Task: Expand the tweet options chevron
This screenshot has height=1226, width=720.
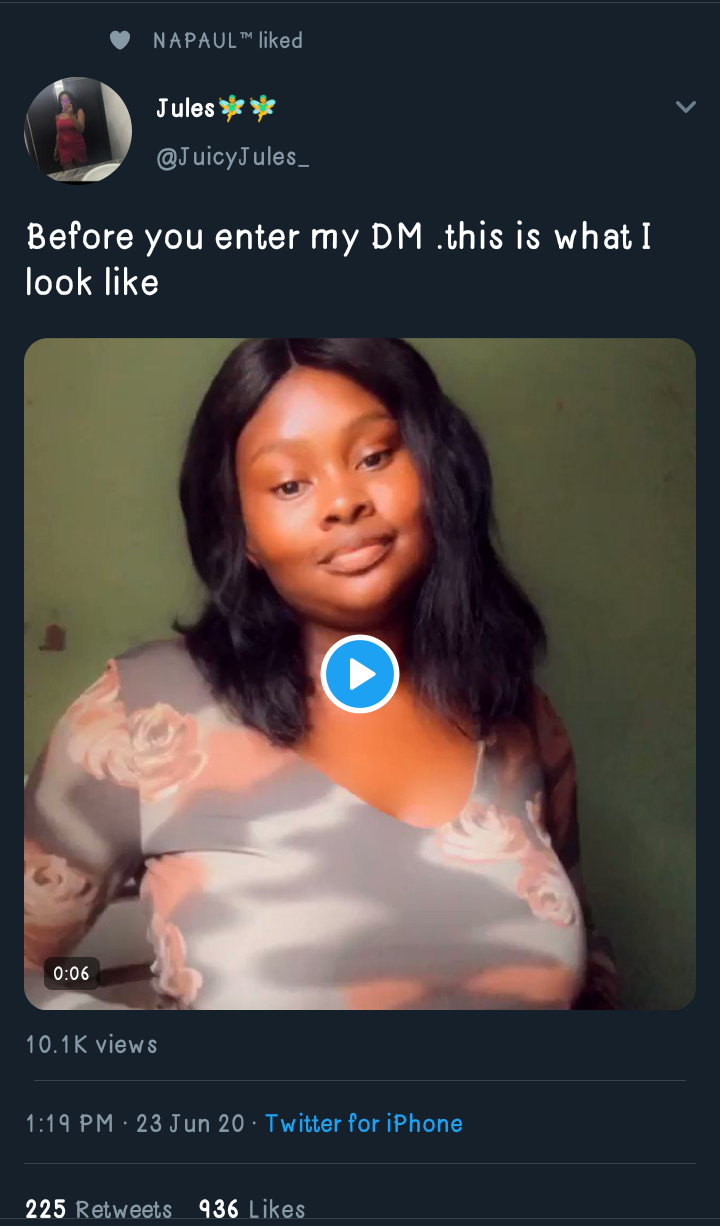Action: [685, 107]
